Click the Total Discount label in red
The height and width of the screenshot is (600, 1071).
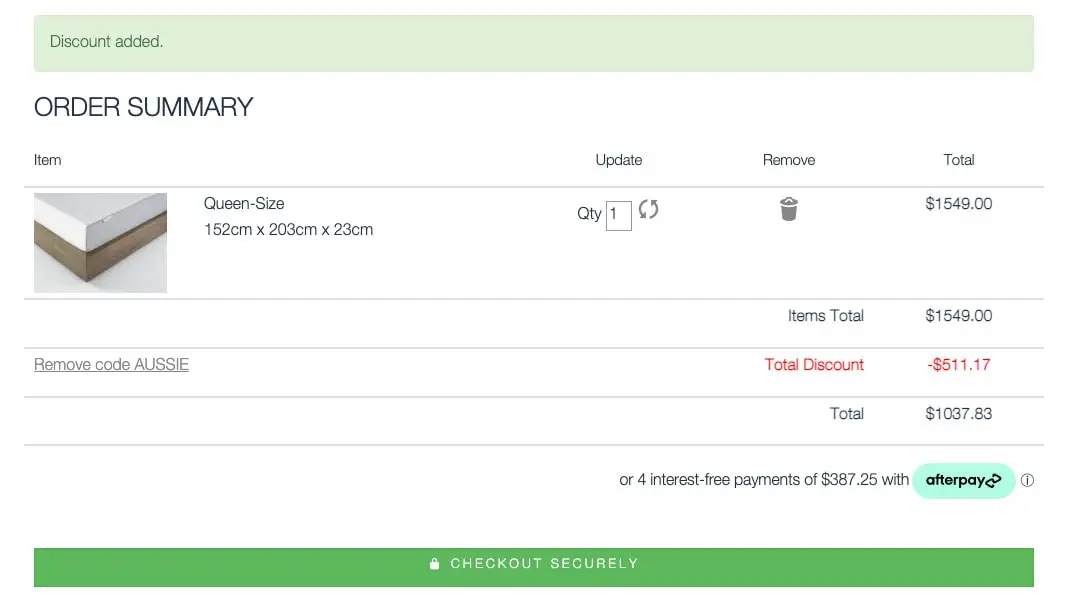click(814, 364)
